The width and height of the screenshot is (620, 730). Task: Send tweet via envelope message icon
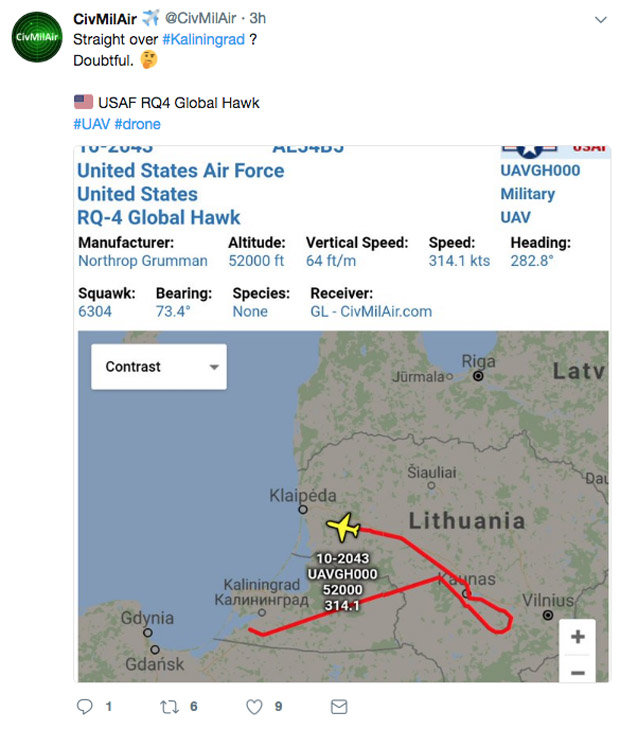click(x=339, y=707)
